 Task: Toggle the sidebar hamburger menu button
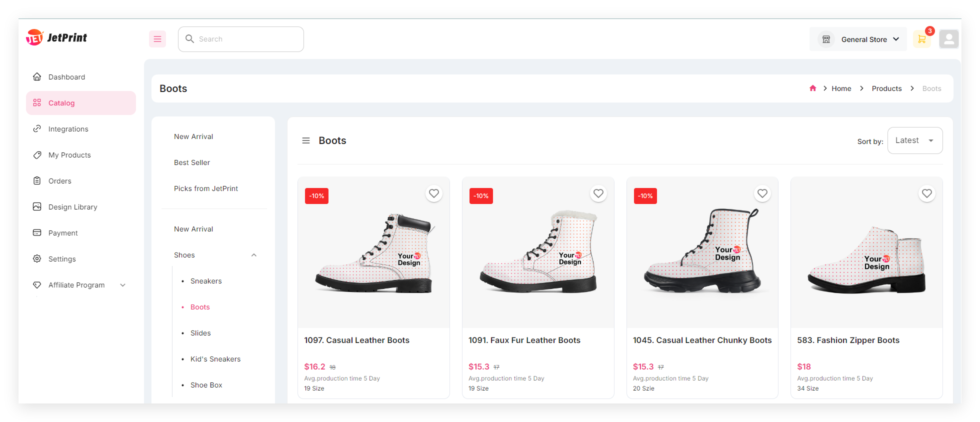click(157, 39)
